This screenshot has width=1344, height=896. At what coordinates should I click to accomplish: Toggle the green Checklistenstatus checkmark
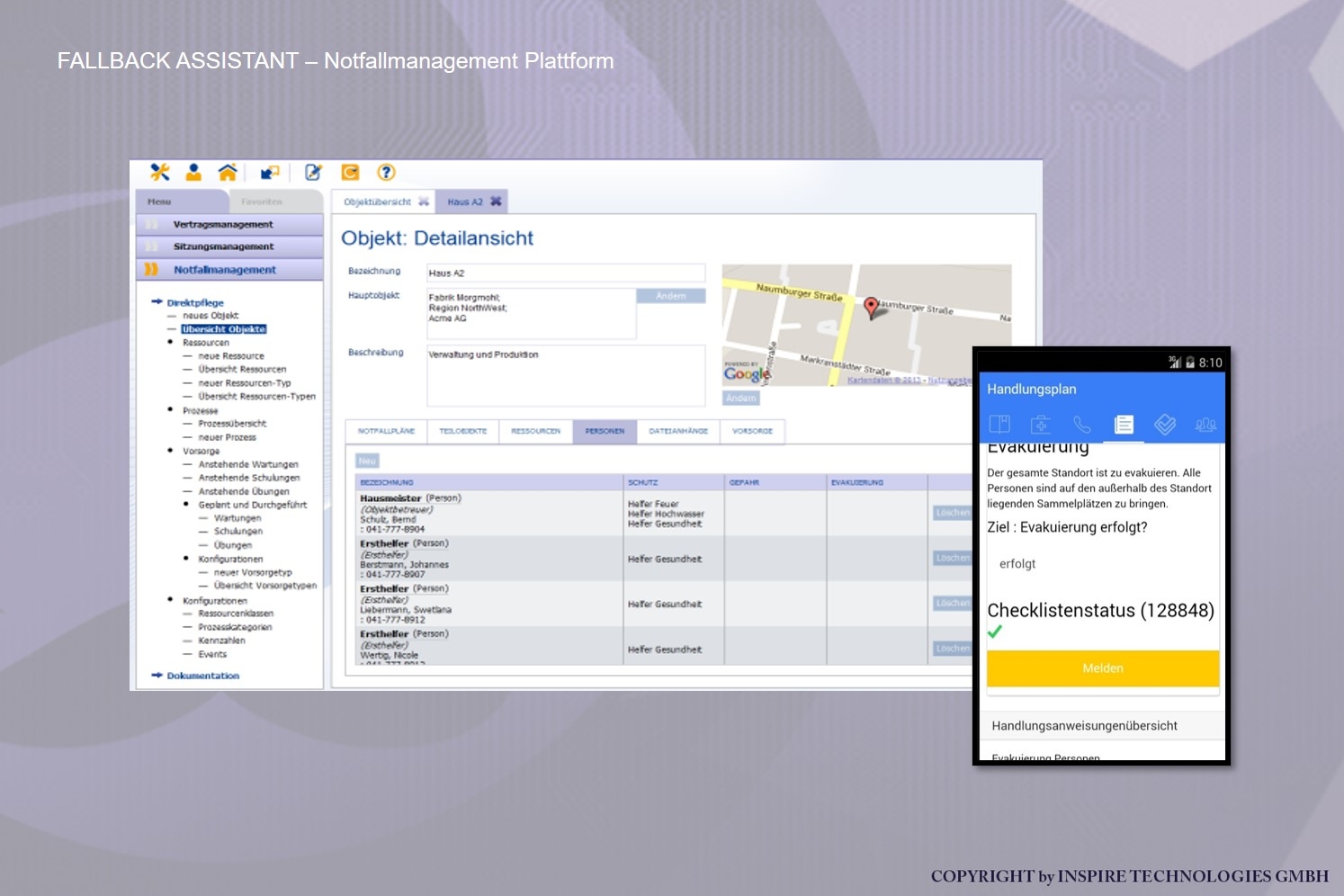pos(995,632)
